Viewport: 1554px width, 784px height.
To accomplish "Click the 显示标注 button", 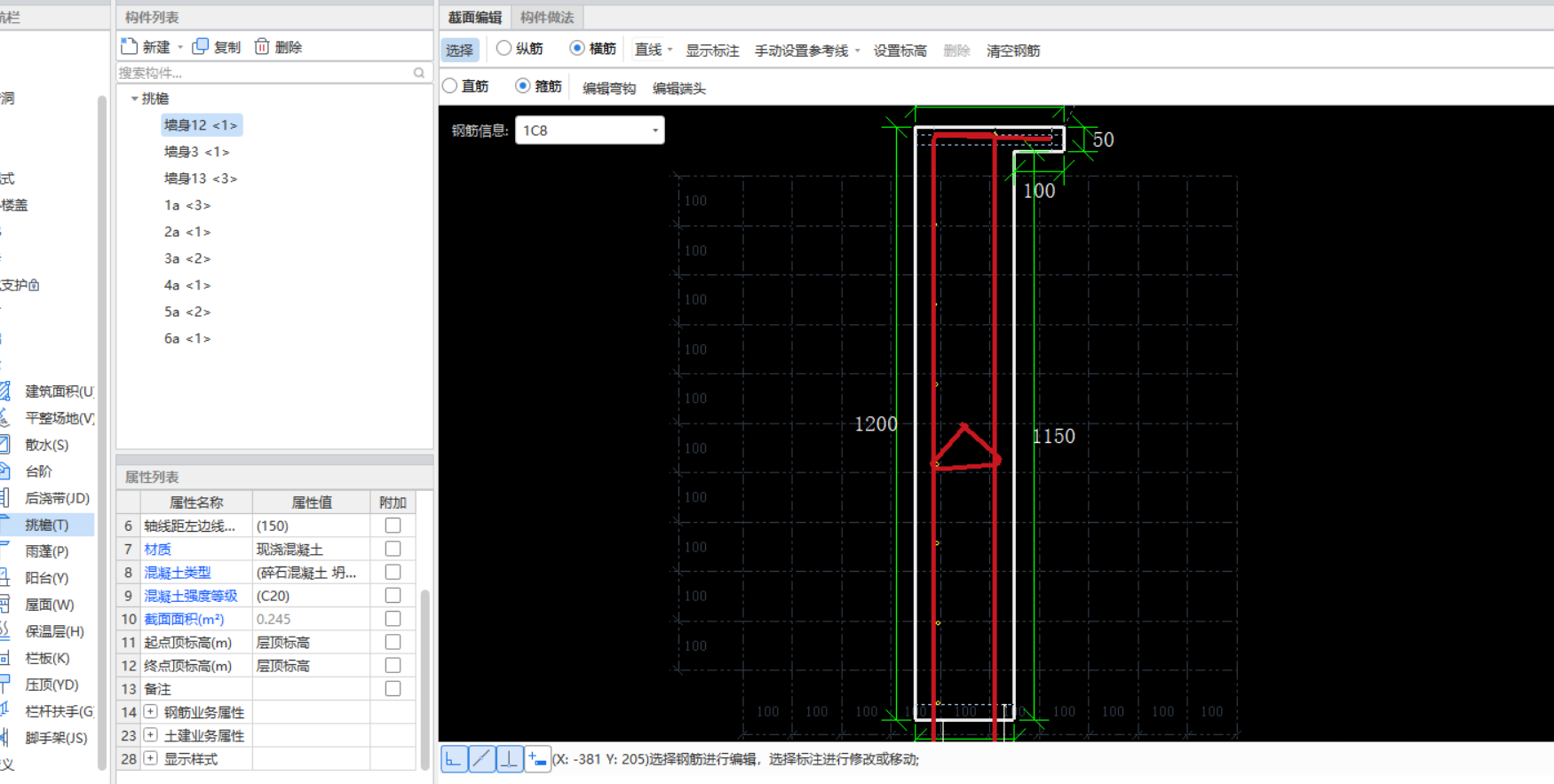I will [x=712, y=51].
